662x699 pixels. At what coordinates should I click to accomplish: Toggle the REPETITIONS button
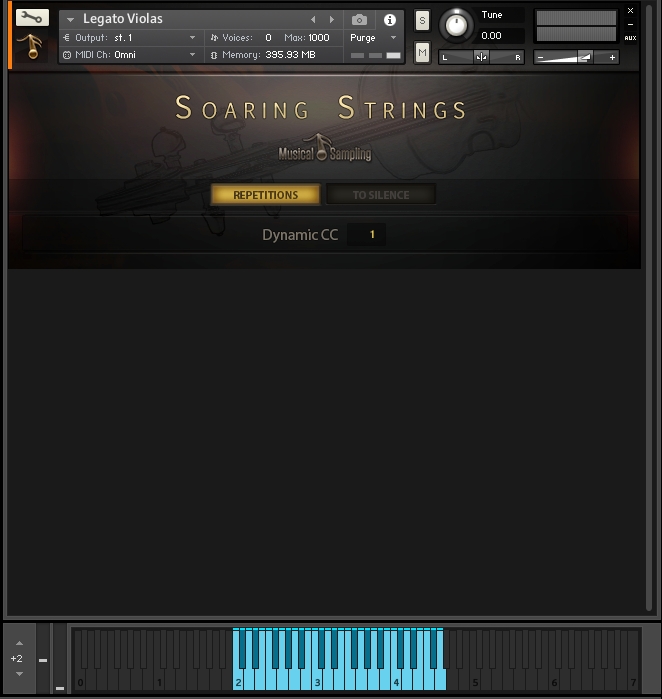click(x=265, y=195)
